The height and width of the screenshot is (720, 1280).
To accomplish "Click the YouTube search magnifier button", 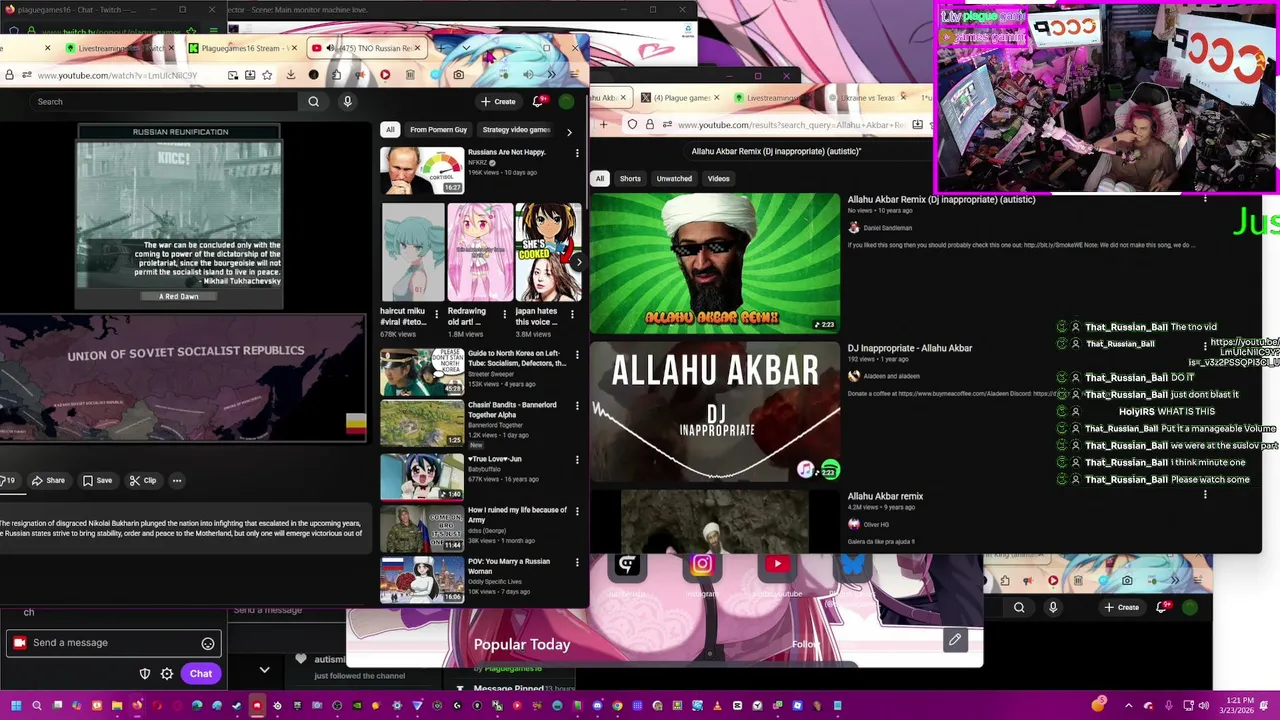I will click(x=313, y=101).
